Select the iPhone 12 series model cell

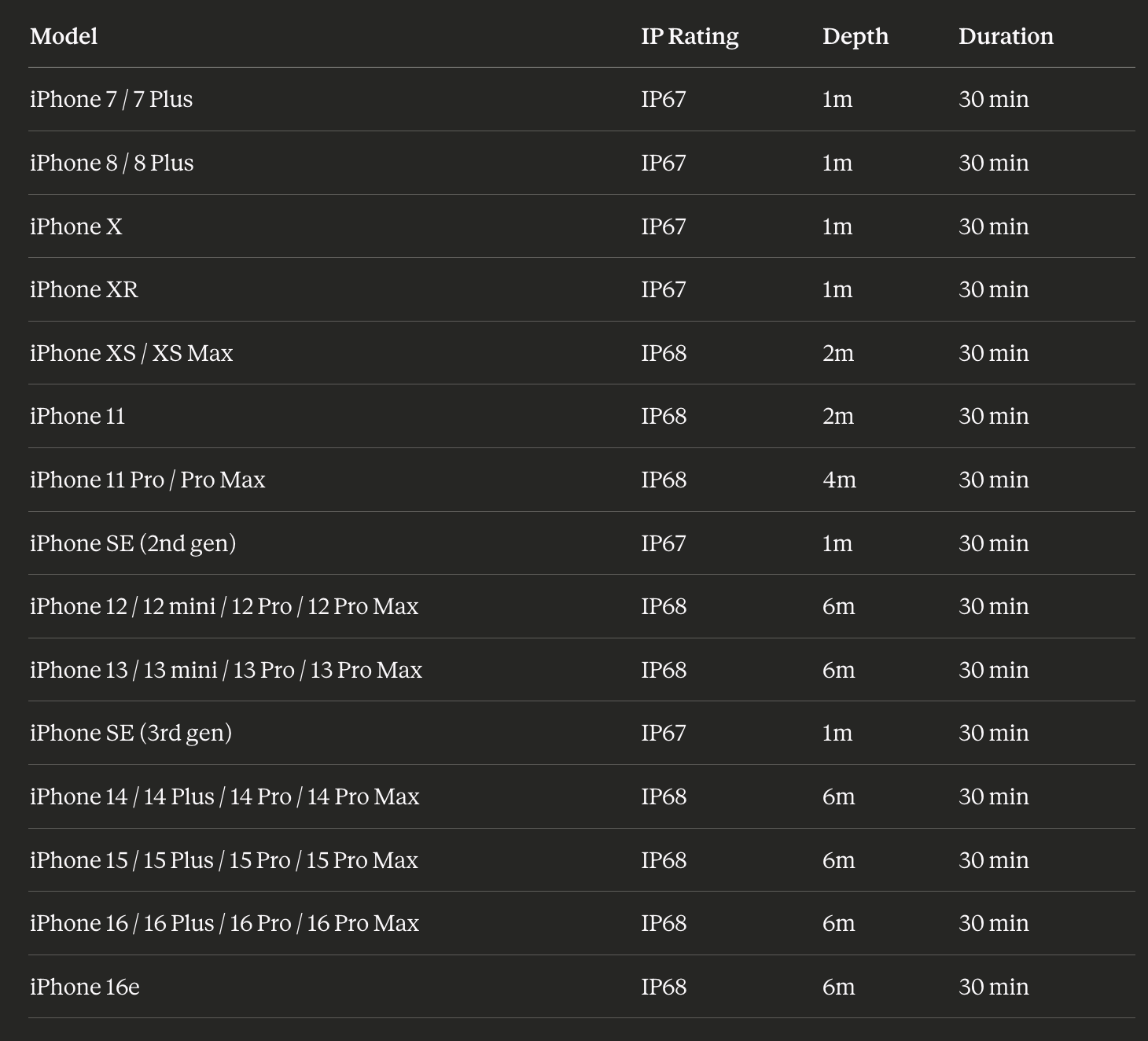[x=224, y=606]
